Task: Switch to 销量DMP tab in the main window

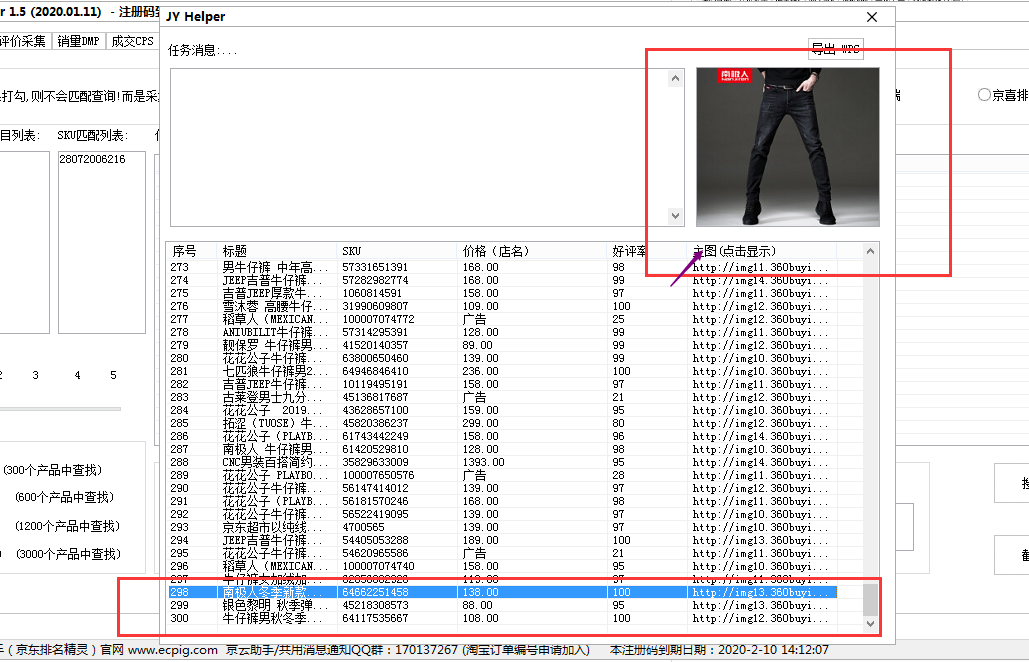Action: point(78,41)
